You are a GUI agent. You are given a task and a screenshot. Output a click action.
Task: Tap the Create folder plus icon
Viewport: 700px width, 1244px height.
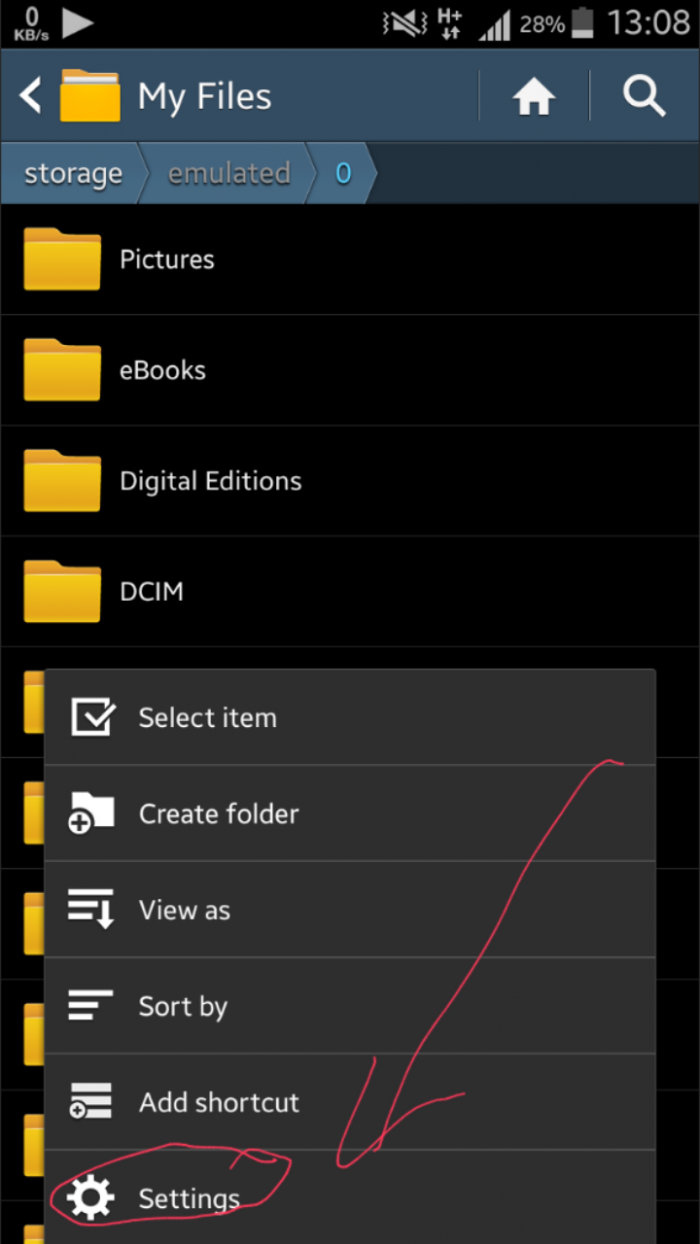pos(91,813)
